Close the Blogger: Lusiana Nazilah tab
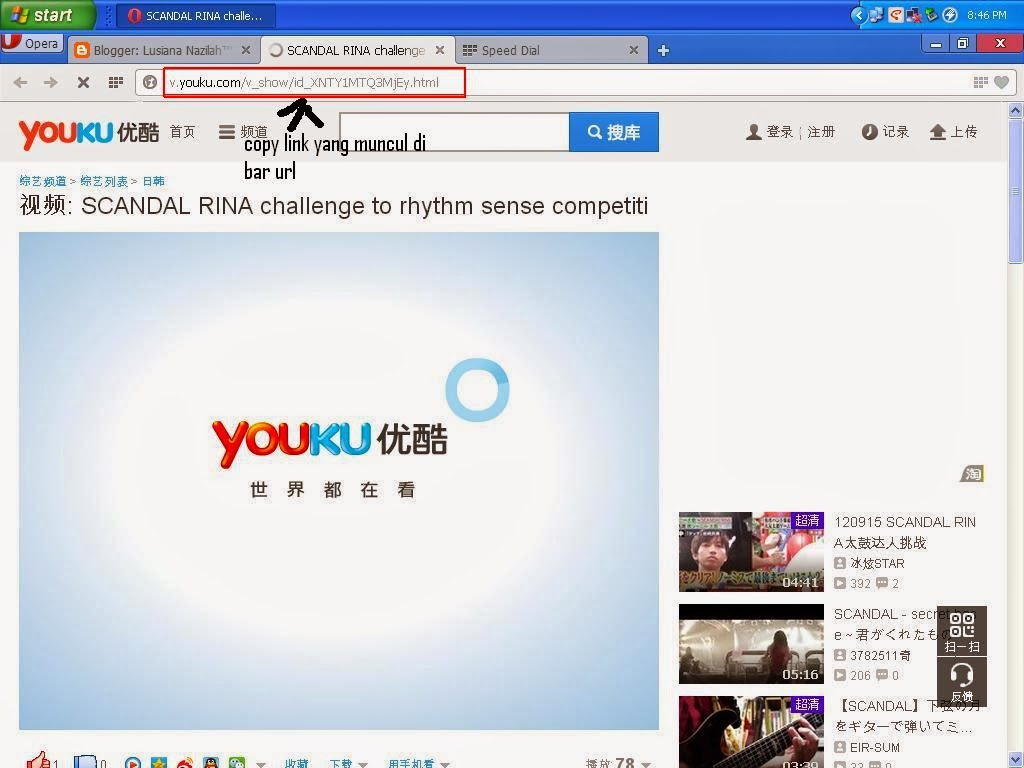The image size is (1024, 768). pos(246,50)
